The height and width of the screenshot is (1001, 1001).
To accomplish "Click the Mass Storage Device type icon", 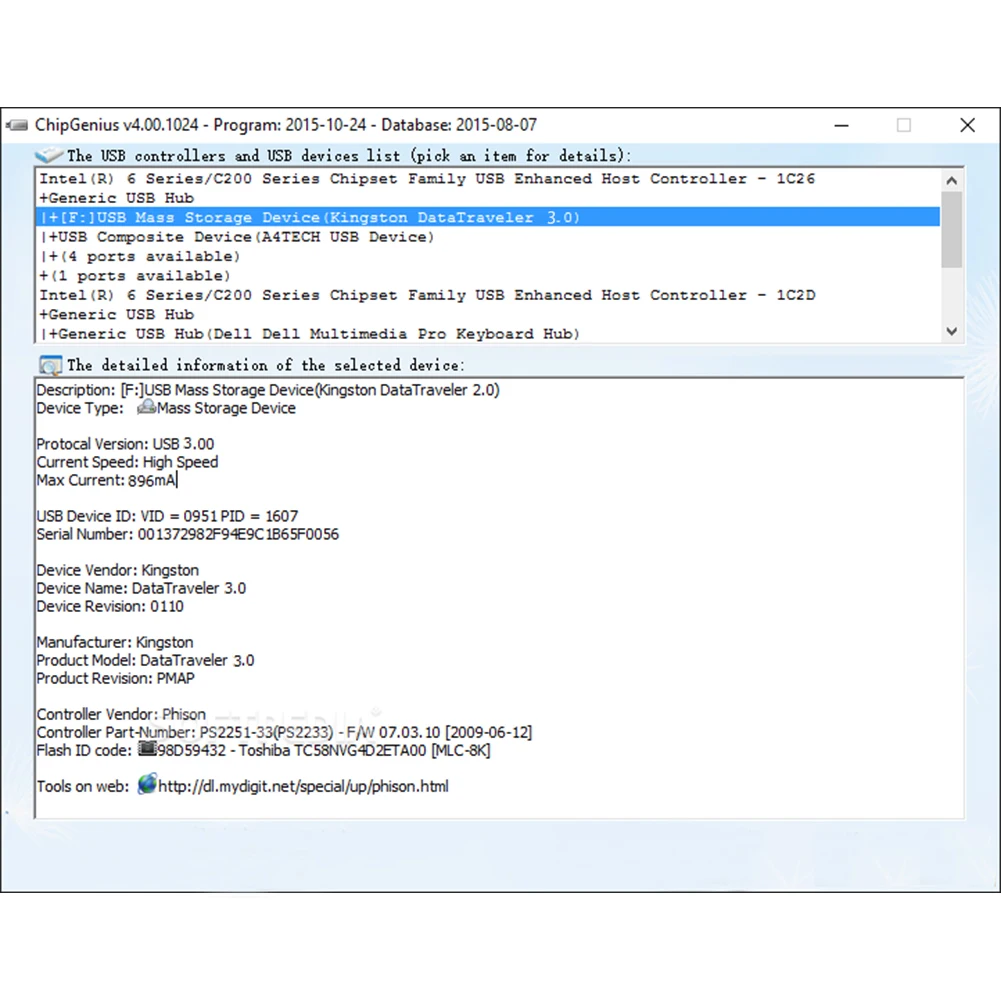I will (146, 407).
